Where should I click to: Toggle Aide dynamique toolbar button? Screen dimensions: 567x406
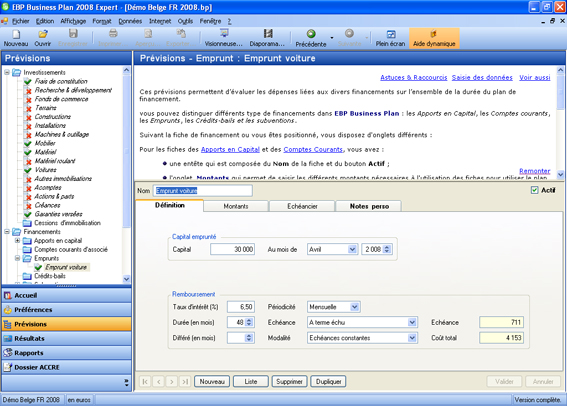(434, 38)
